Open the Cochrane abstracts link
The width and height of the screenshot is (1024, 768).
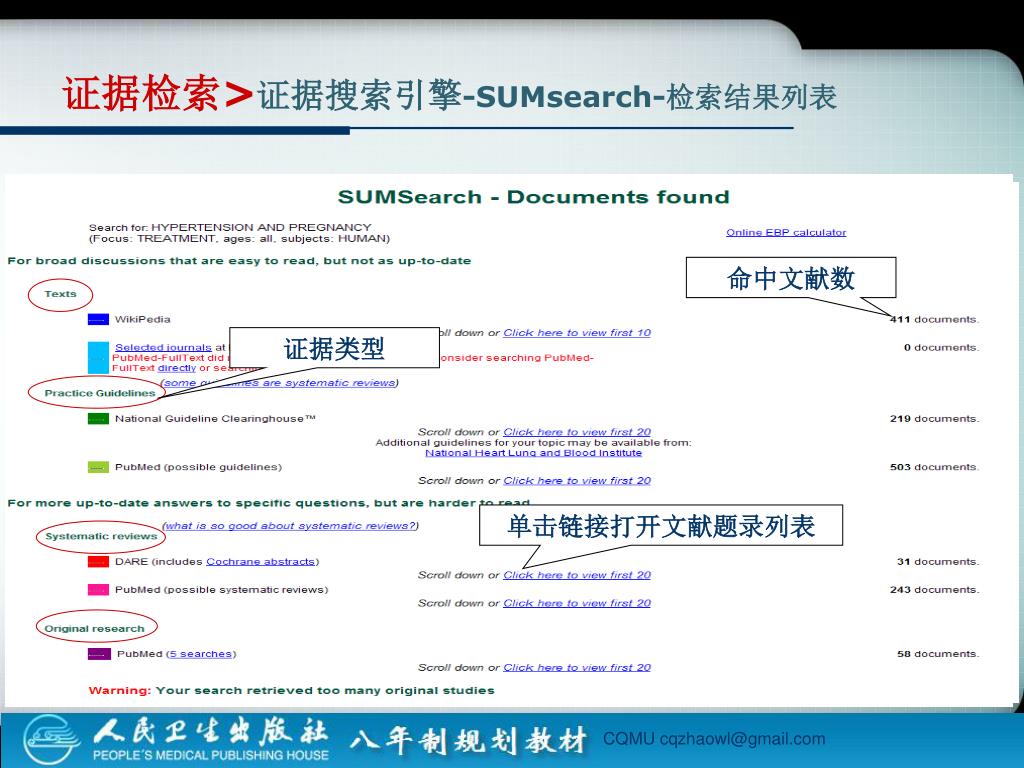(x=261, y=562)
